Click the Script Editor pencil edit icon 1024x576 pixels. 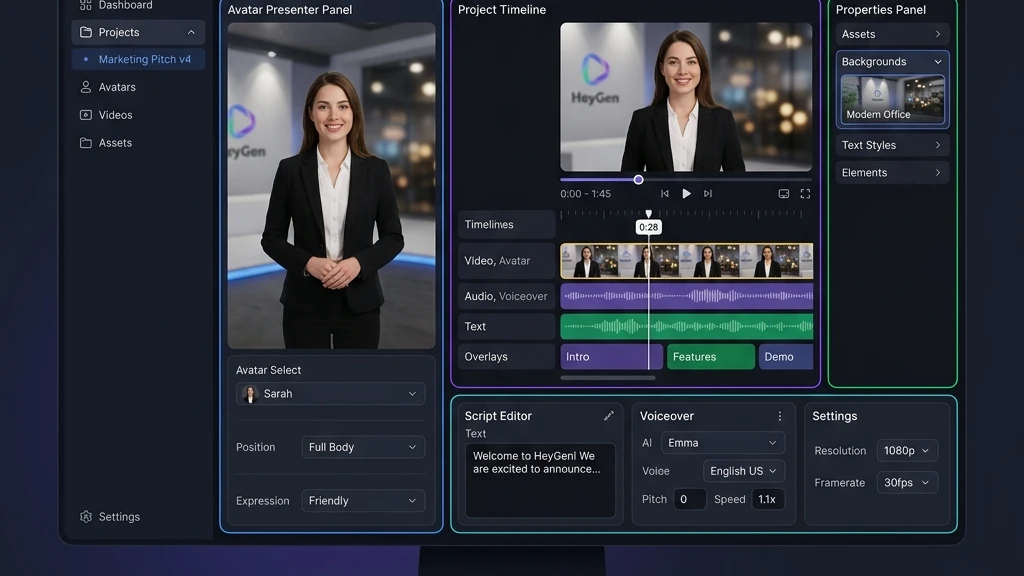pos(609,416)
